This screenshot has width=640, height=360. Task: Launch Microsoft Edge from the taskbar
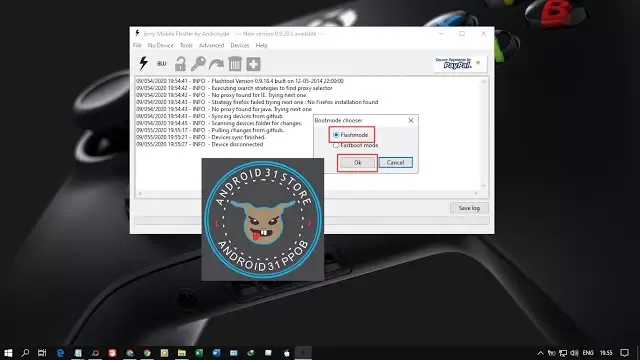click(x=60, y=353)
